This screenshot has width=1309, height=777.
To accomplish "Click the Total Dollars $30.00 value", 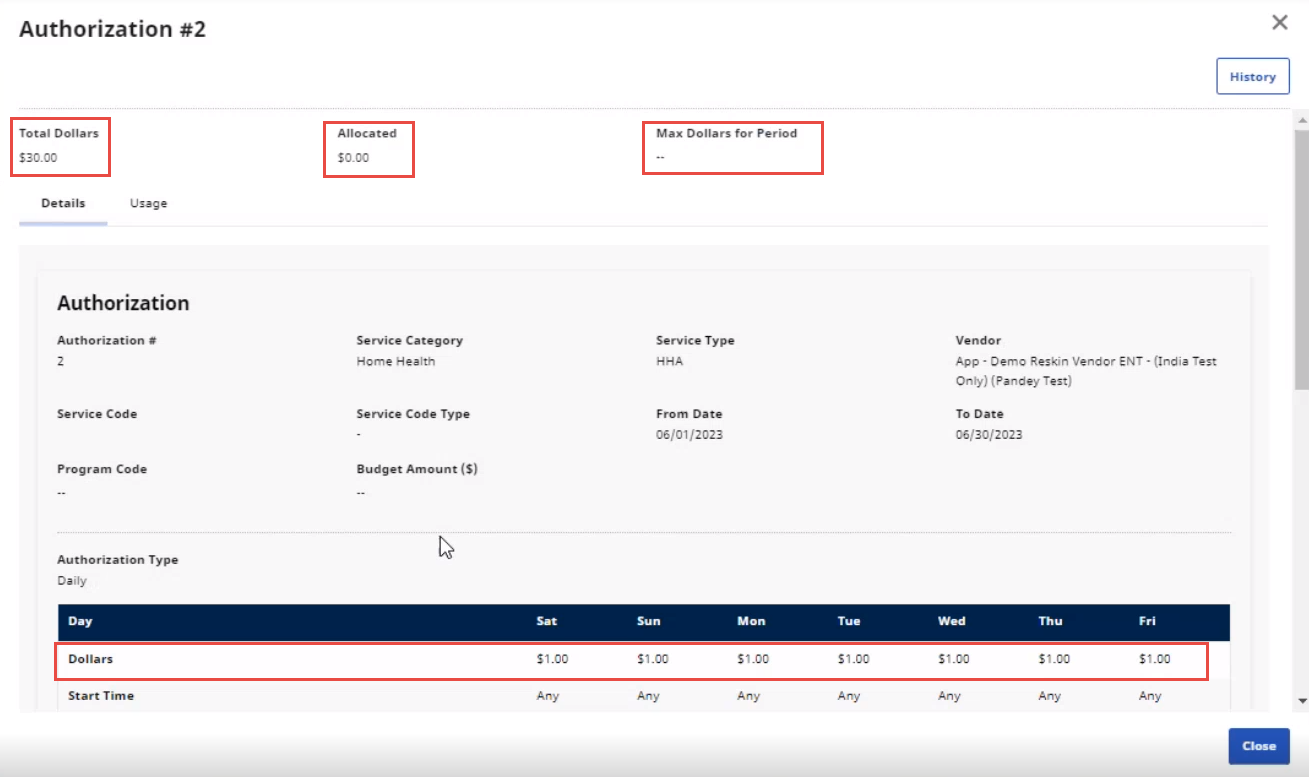I will [38, 157].
